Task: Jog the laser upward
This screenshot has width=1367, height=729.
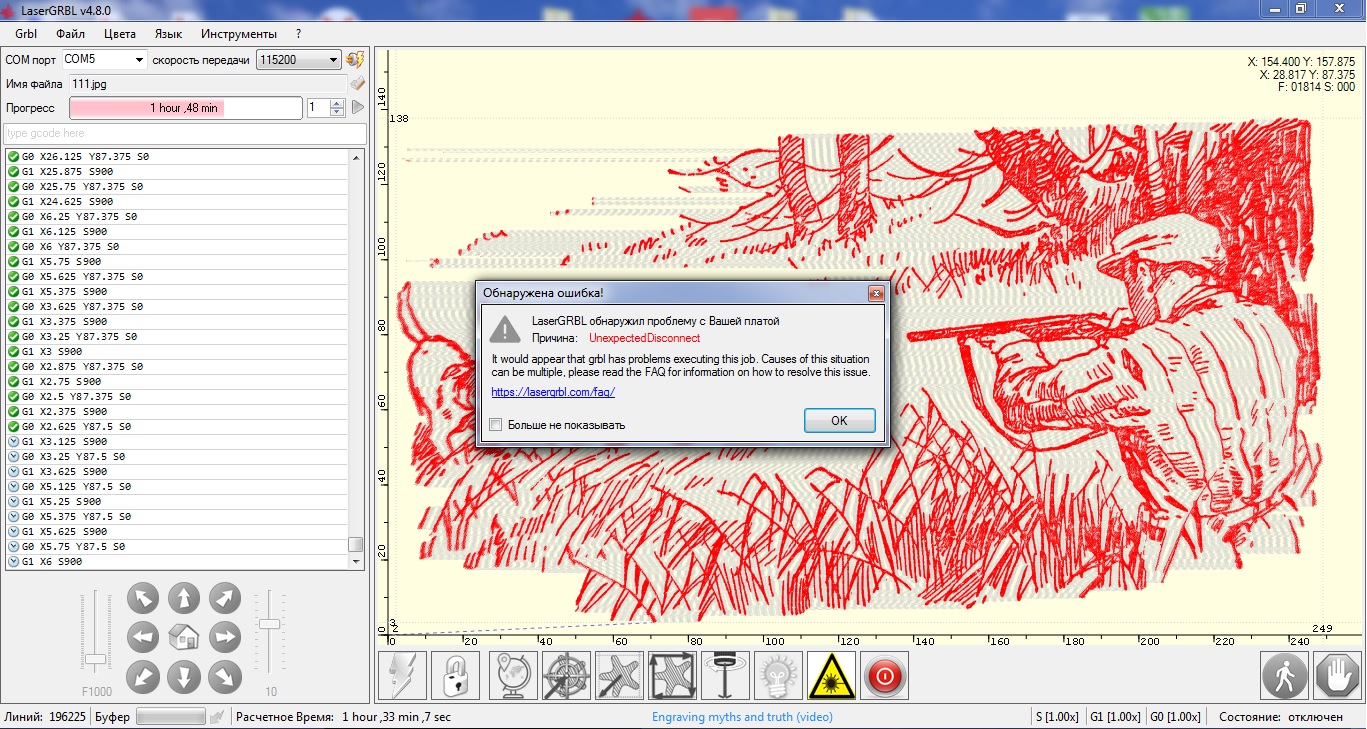Action: pyautogui.click(x=184, y=598)
